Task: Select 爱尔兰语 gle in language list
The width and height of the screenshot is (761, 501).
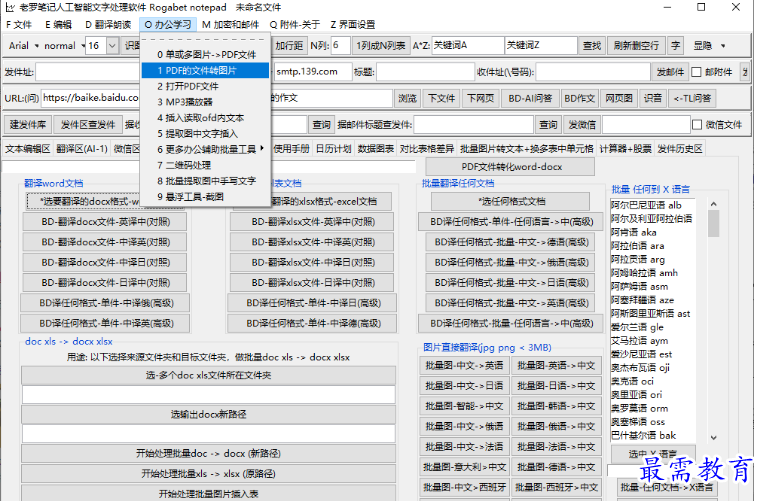Action: click(652, 327)
